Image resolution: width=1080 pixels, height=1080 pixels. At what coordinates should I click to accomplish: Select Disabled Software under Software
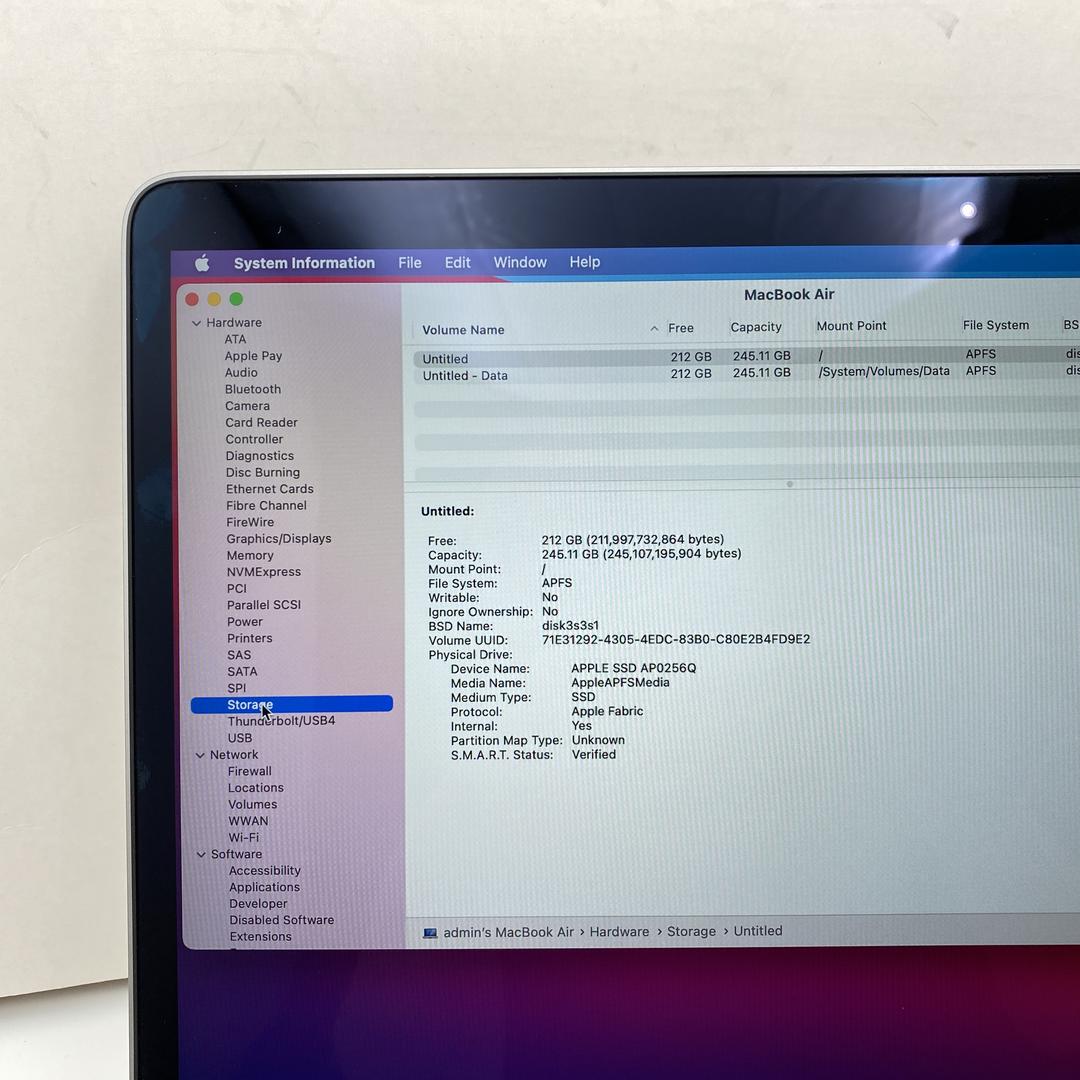pyautogui.click(x=282, y=920)
